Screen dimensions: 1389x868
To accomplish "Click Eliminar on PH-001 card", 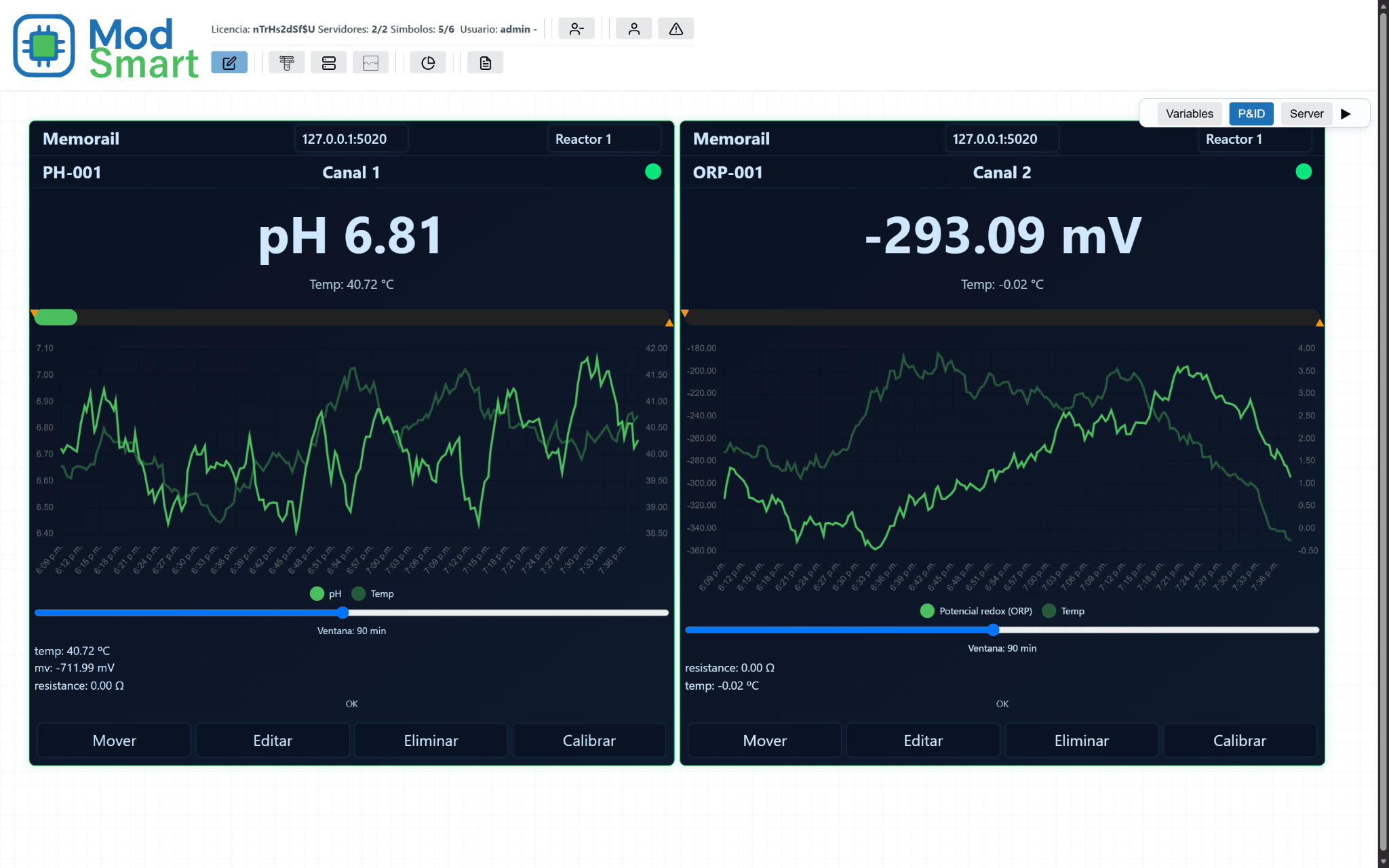I will (x=431, y=741).
